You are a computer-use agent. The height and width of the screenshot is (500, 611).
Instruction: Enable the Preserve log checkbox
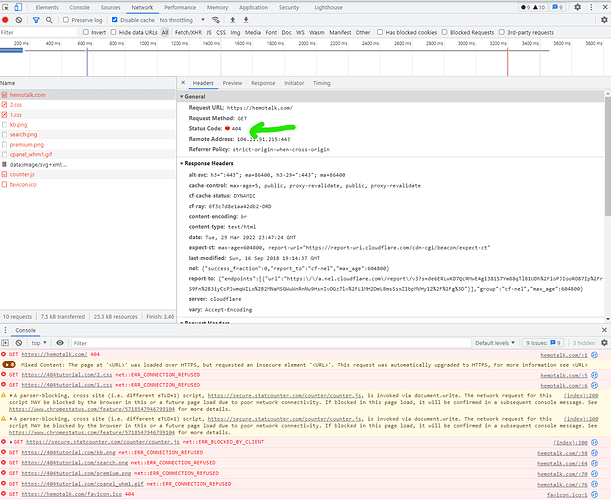click(x=68, y=20)
